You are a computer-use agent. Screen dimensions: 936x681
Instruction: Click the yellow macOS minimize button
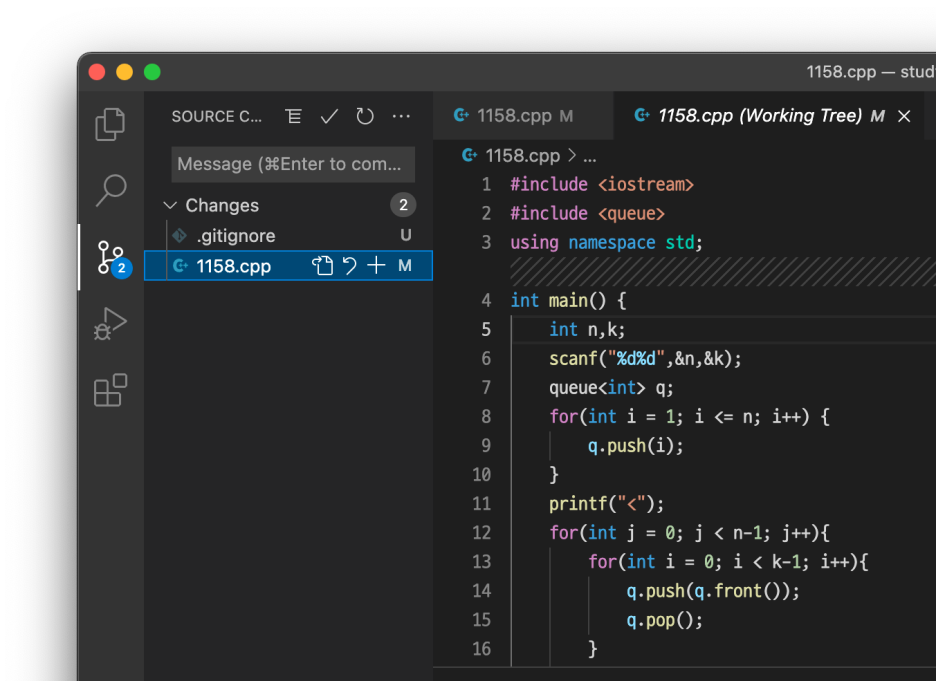(x=124, y=72)
